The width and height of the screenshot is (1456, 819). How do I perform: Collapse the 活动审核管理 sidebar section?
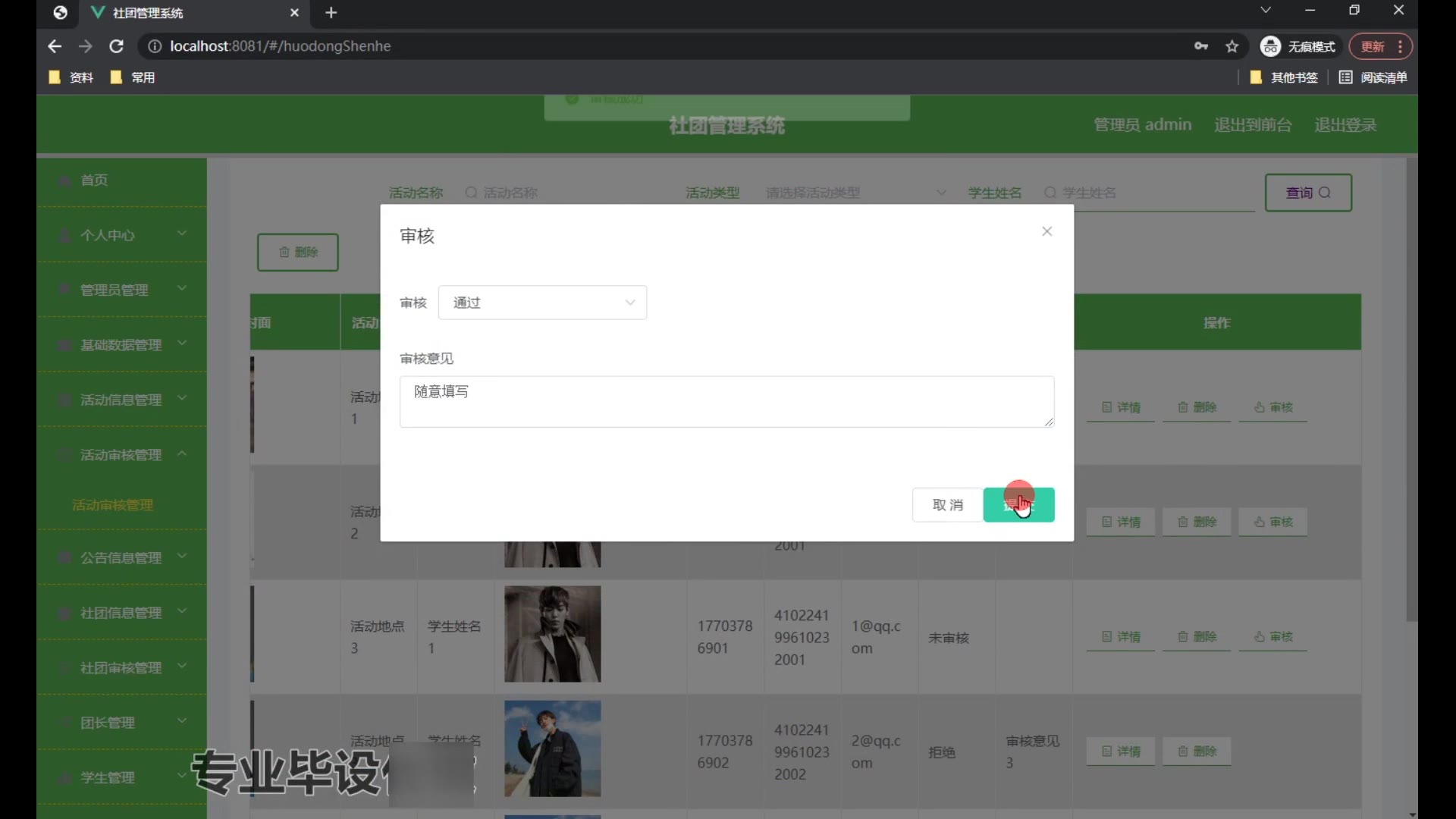(121, 455)
